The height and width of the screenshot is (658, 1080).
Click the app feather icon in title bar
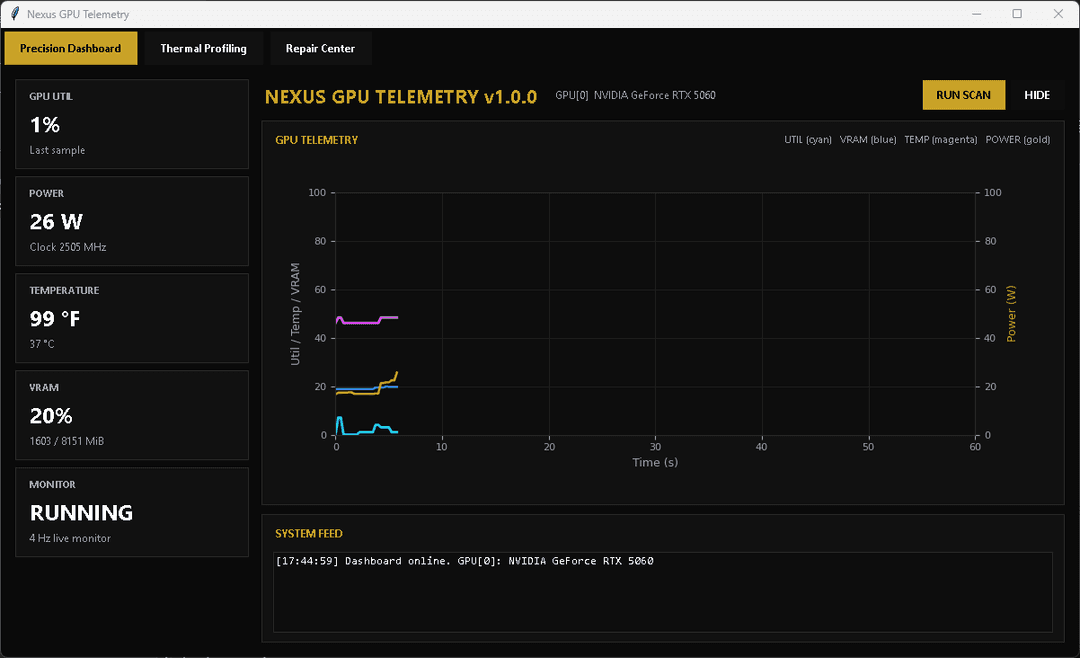[15, 14]
